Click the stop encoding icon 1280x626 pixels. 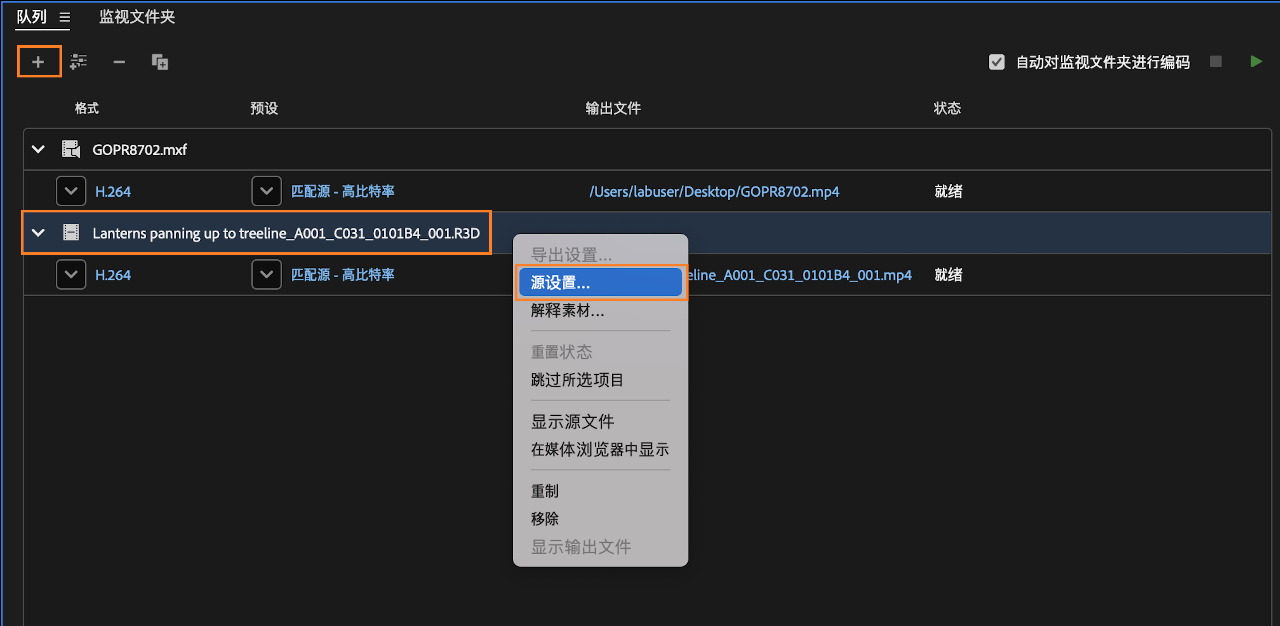point(1215,61)
